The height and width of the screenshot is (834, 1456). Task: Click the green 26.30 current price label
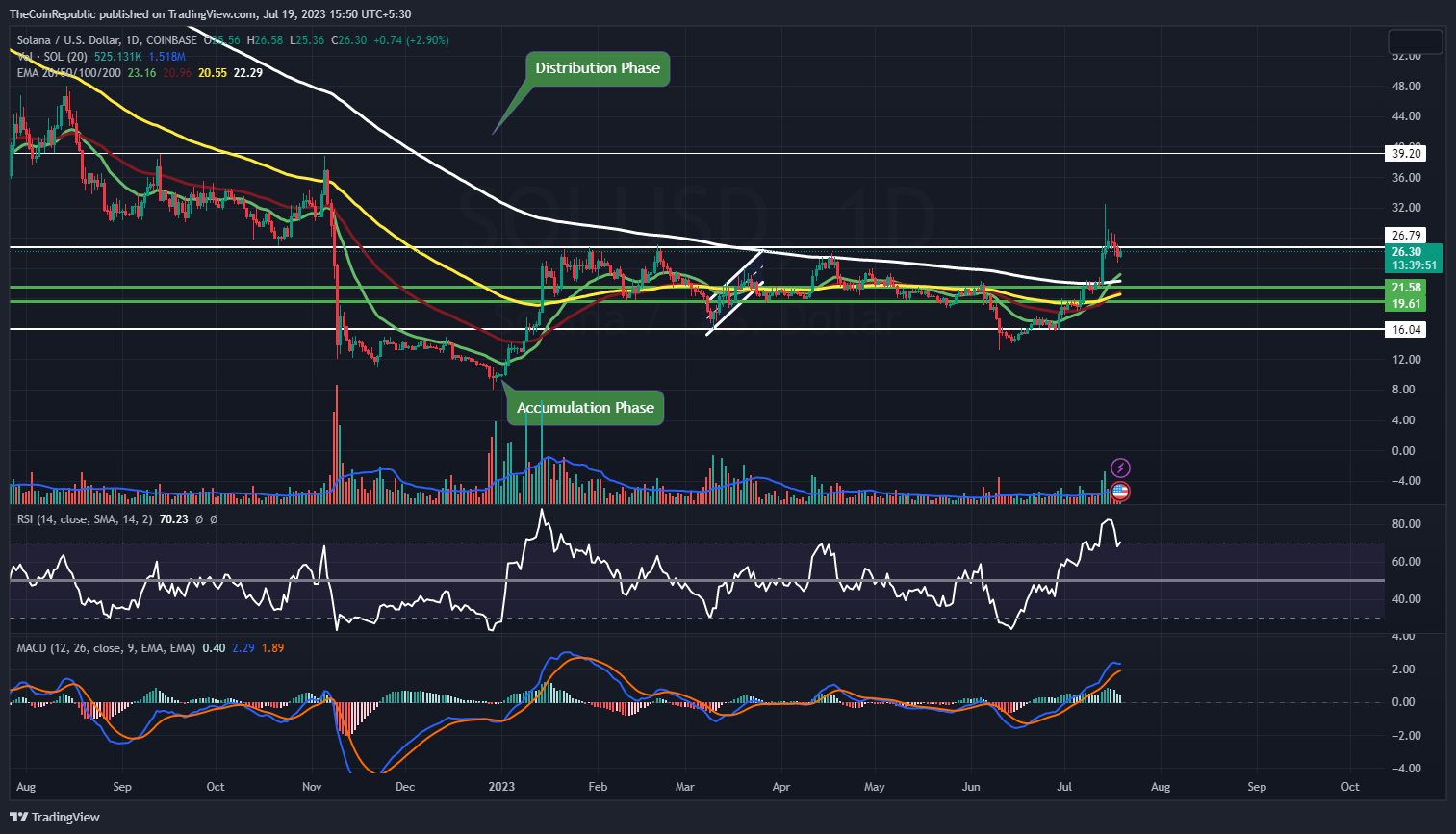coord(1406,252)
